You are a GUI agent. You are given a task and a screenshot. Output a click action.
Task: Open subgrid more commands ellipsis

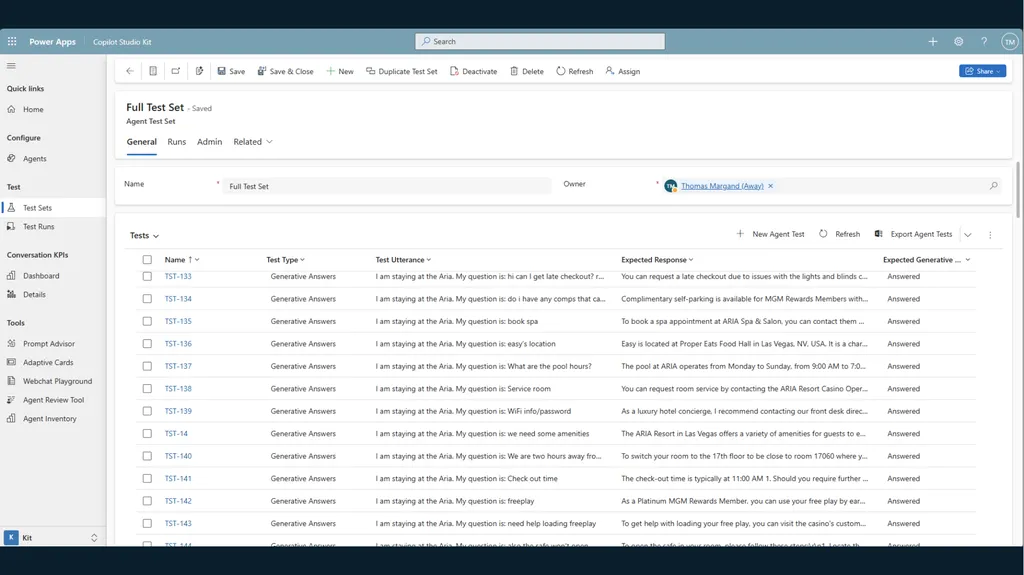click(990, 235)
